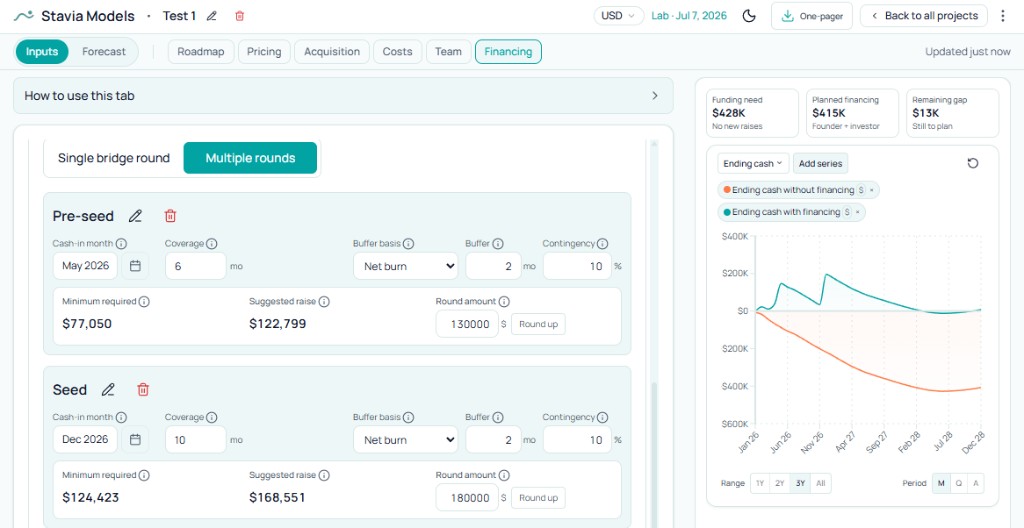
Task: Delete the Seed round
Action: click(x=143, y=389)
